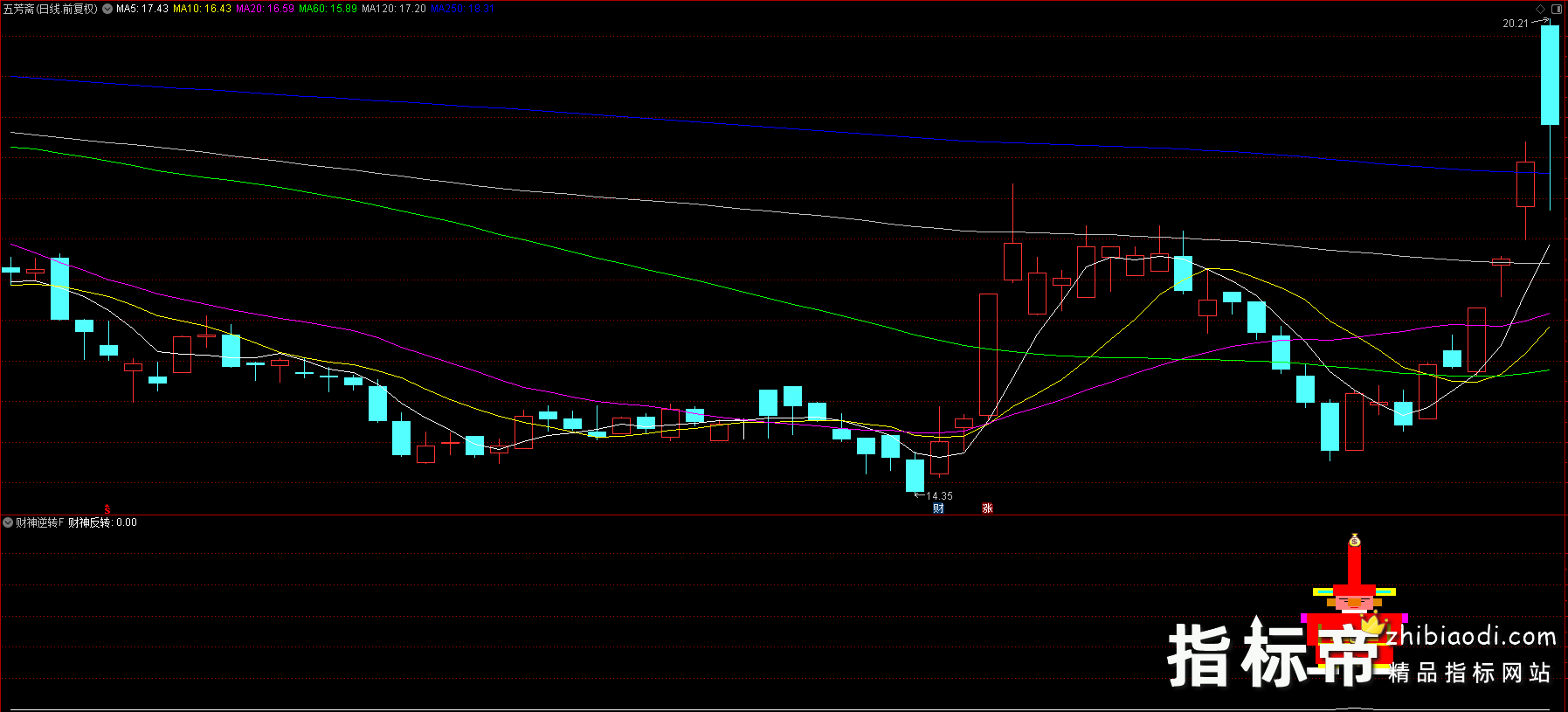Click the 20.21 high price label
Image resolution: width=1568 pixels, height=712 pixels.
[1516, 24]
